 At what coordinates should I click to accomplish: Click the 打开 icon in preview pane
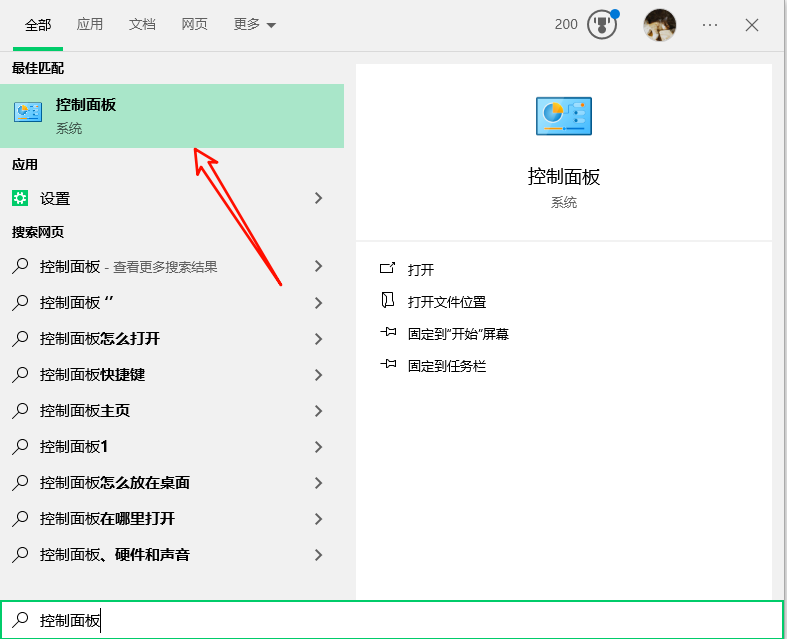click(387, 268)
